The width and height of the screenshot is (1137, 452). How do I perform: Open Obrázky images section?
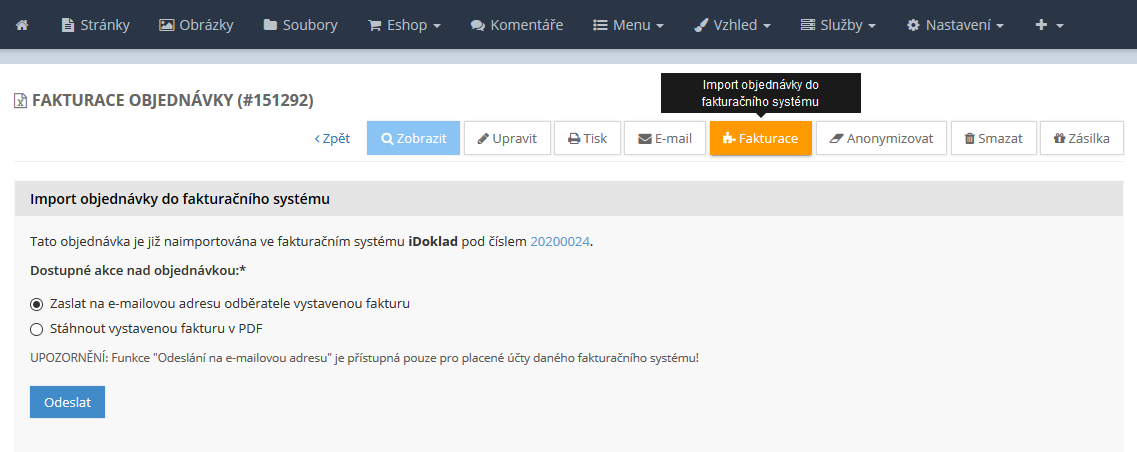pyautogui.click(x=197, y=25)
